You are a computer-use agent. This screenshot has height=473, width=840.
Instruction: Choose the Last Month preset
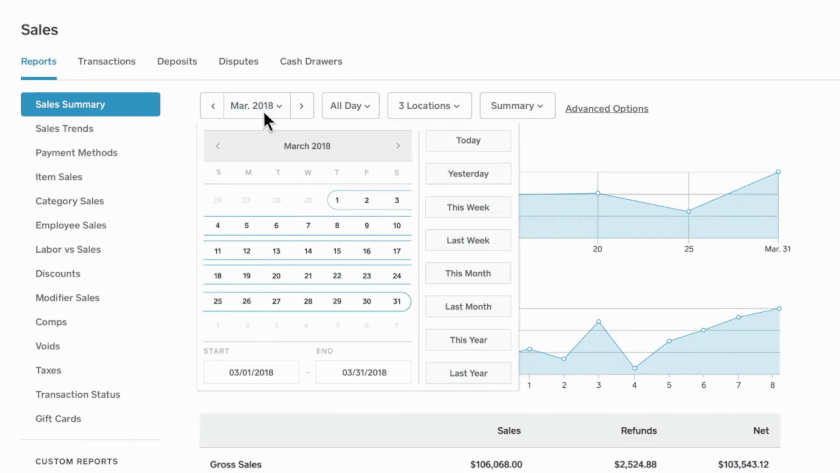coord(468,306)
